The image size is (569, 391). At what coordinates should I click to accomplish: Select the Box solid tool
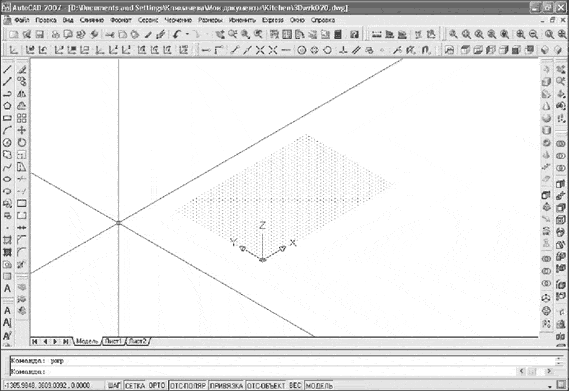pyautogui.click(x=547, y=82)
